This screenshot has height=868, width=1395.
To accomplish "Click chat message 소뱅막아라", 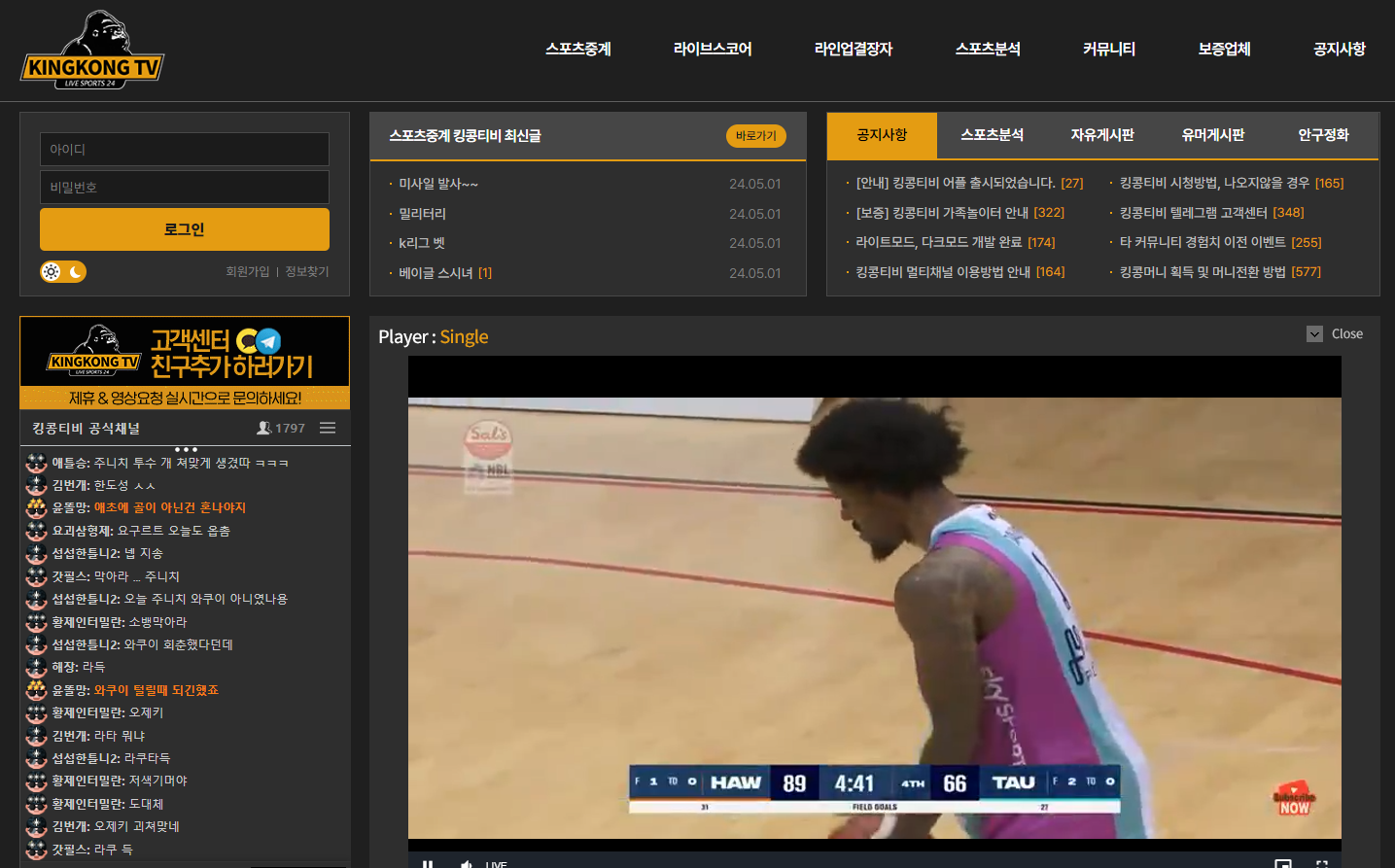I will coord(157,622).
